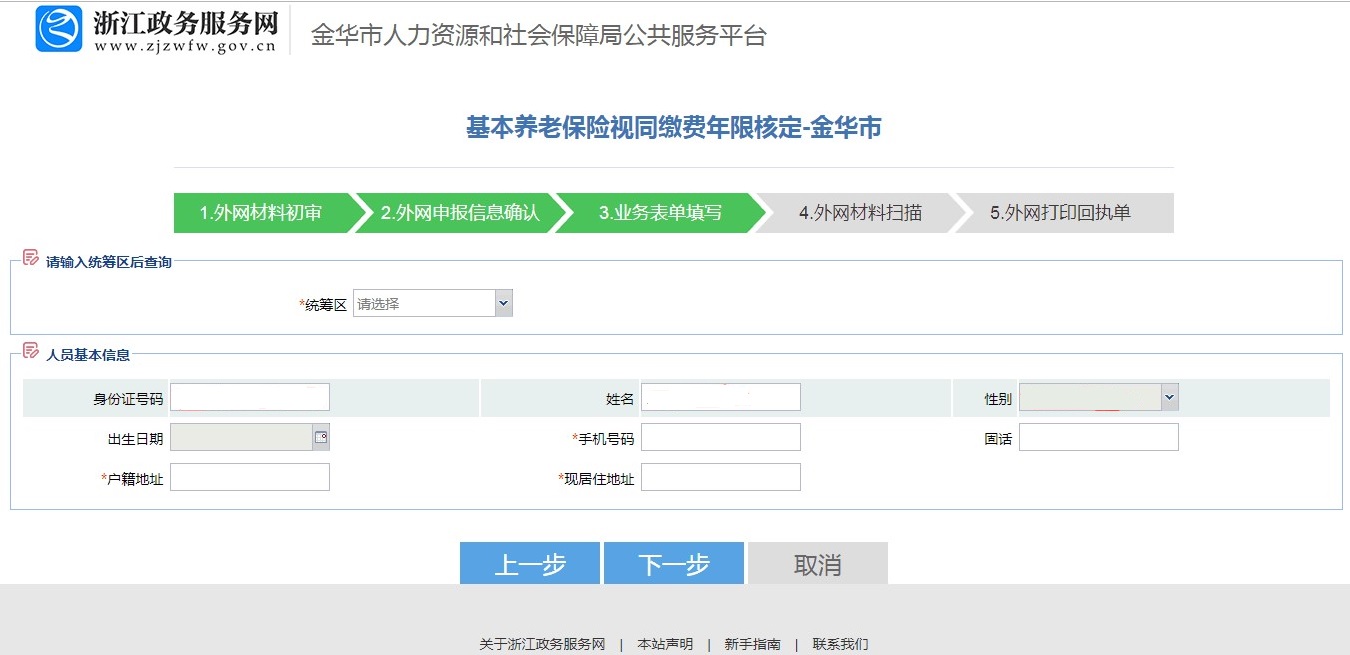Focus the 身份证号码 input field
Screen dimensions: 1350x655
[250, 397]
